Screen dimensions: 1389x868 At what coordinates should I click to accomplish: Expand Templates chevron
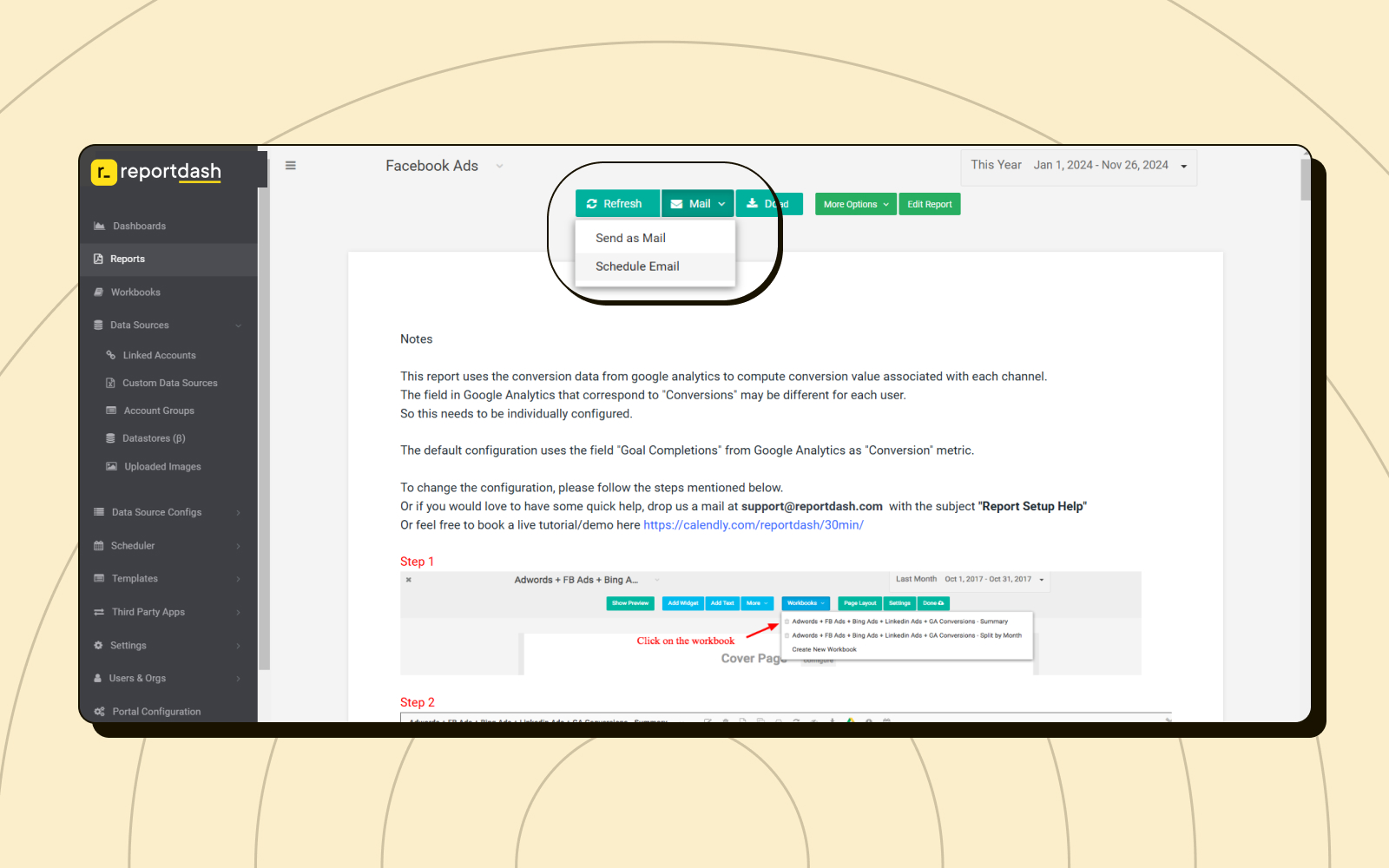pos(239,579)
